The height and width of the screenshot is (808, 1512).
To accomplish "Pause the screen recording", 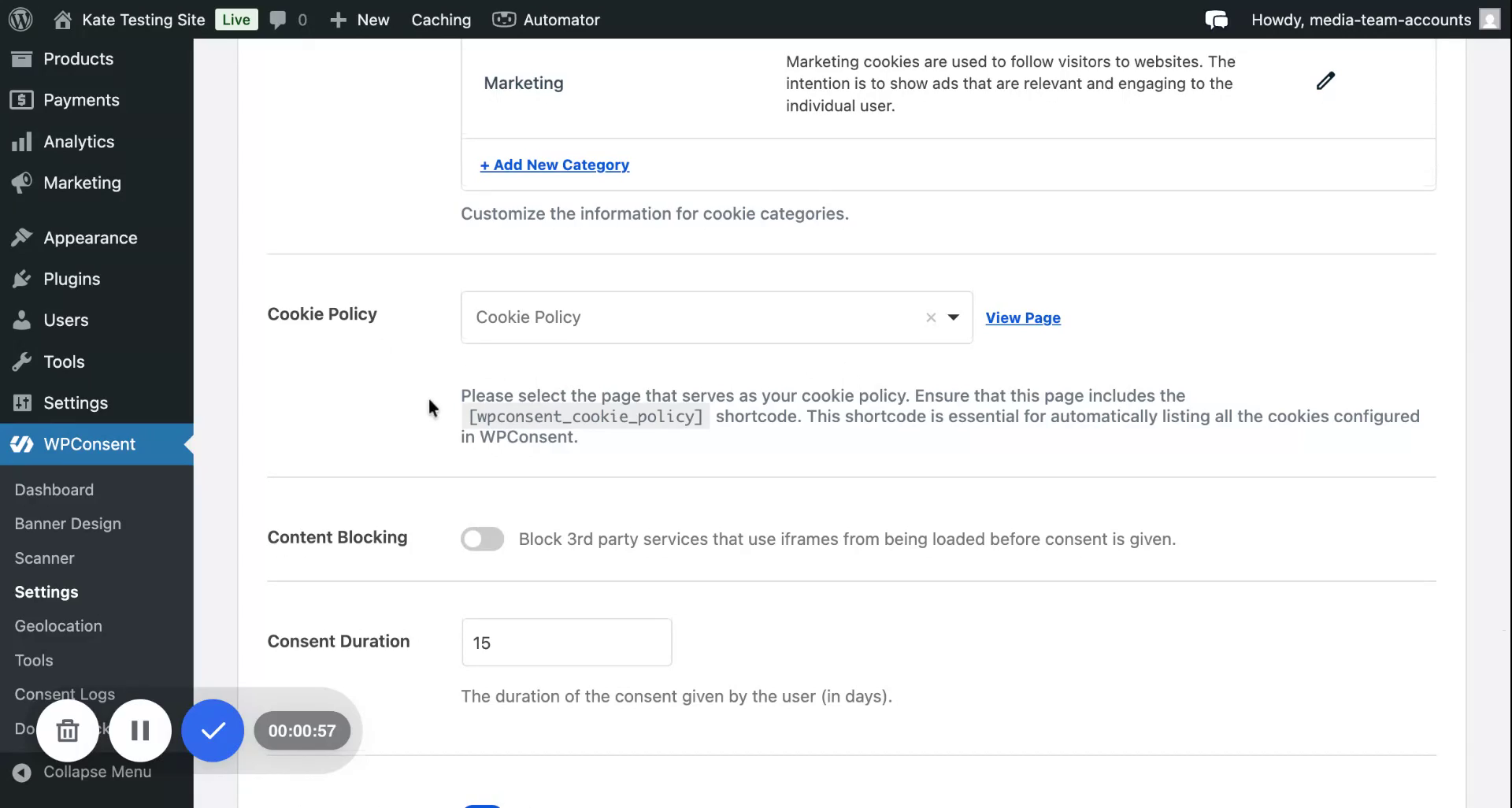I will pyautogui.click(x=140, y=731).
